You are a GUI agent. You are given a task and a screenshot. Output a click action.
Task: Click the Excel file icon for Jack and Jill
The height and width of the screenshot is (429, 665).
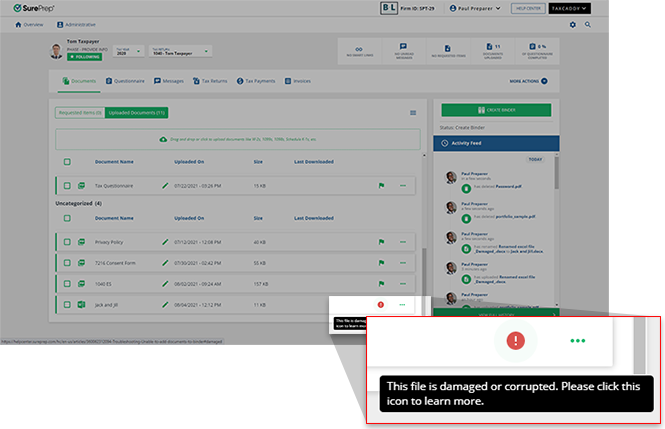tap(81, 304)
